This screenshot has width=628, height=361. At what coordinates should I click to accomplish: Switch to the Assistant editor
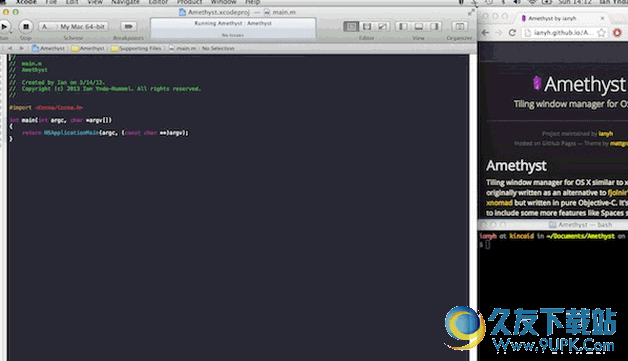coord(367,27)
